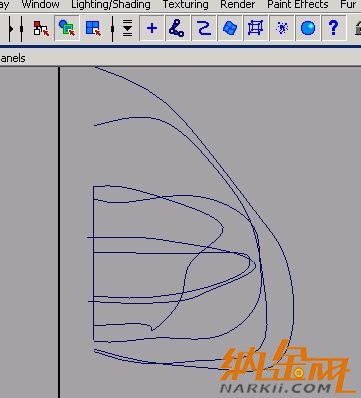Image resolution: width=361 pixels, height=398 pixels.
Task: Toggle the Handles selection mask plus icon
Action: 152,28
